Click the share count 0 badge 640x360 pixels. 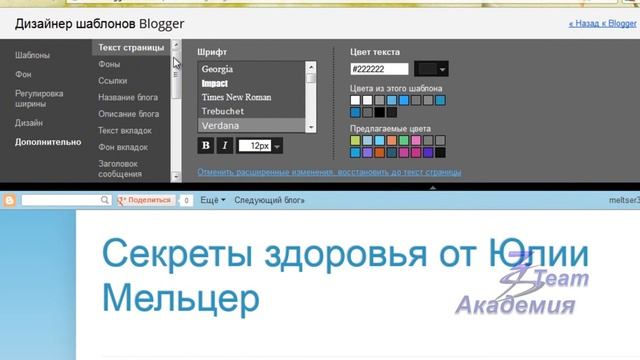point(186,200)
